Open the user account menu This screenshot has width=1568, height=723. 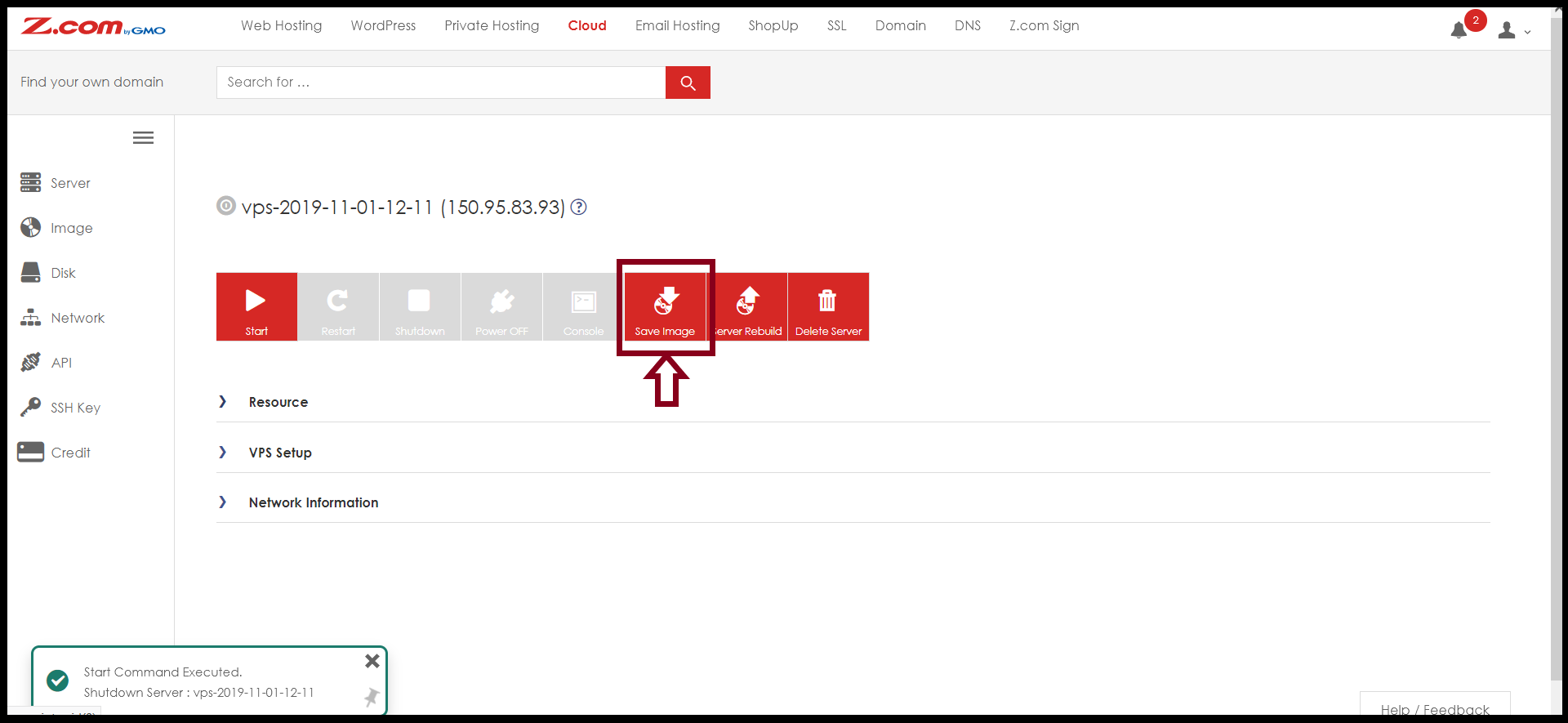click(1513, 30)
